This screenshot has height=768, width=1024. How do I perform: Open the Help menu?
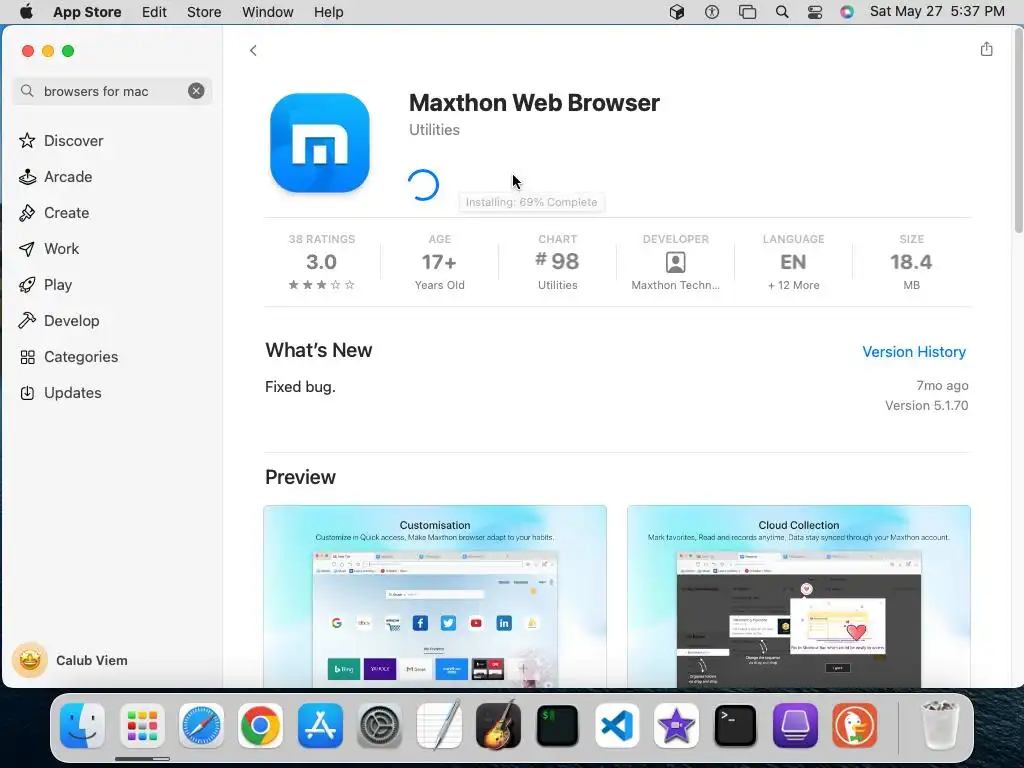point(328,12)
